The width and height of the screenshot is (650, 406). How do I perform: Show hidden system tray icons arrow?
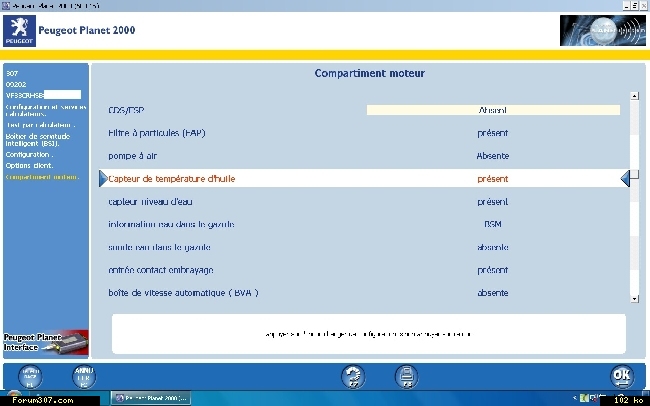pyautogui.click(x=575, y=398)
